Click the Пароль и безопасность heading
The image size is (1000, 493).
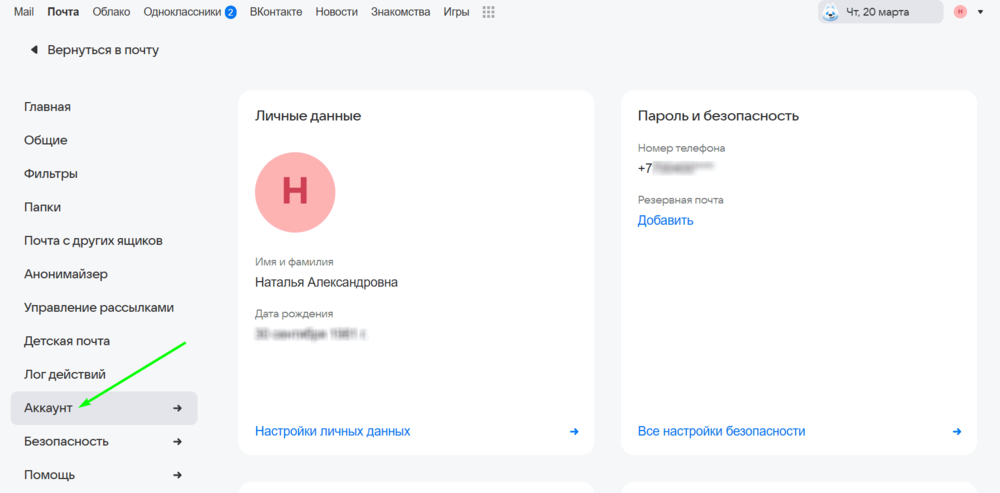coord(718,116)
